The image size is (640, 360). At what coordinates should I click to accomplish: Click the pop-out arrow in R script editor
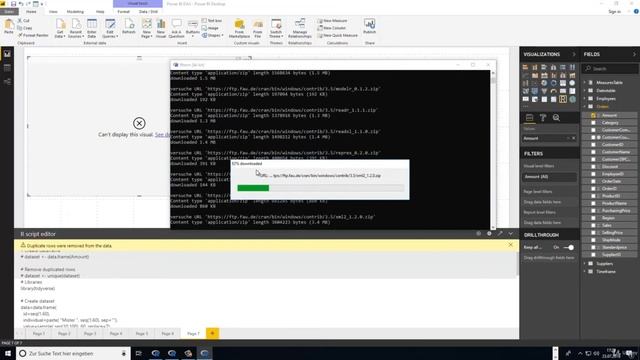pos(500,233)
